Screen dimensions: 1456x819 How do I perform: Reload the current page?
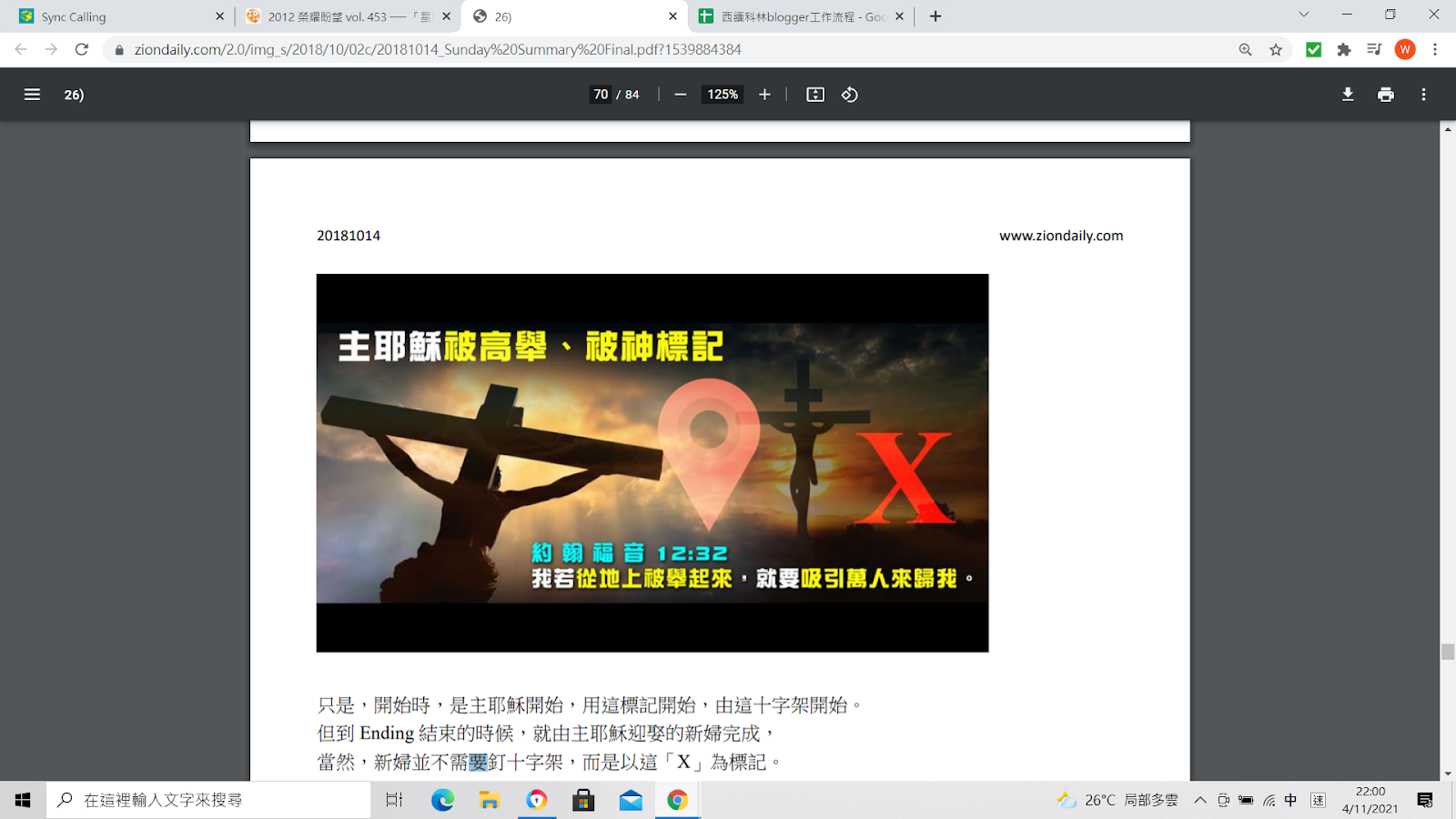82,49
